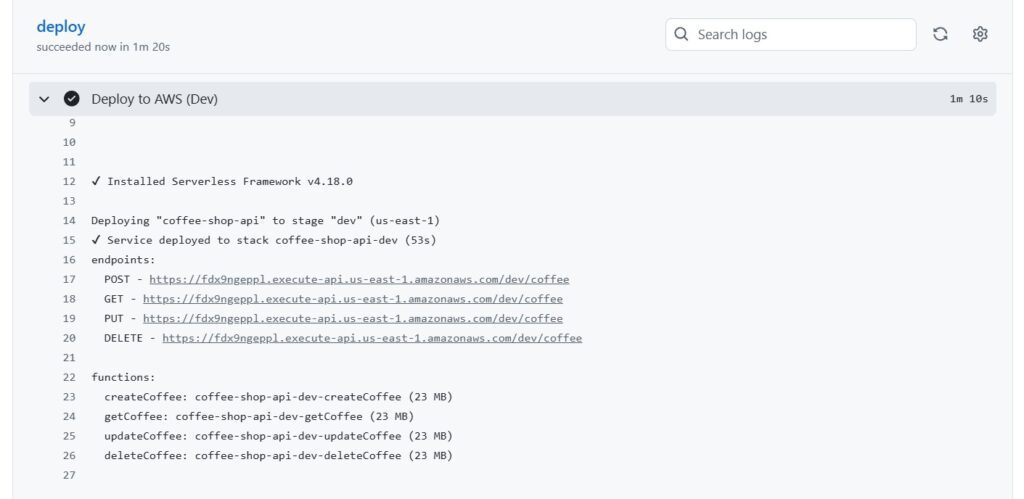
Task: Click the success checkmark beside Deploy to AWS
Action: 71,99
